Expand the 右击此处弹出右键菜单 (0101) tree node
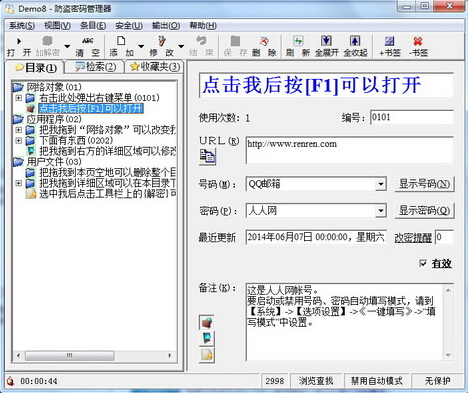Viewport: 468px width, 393px height. 19,98
